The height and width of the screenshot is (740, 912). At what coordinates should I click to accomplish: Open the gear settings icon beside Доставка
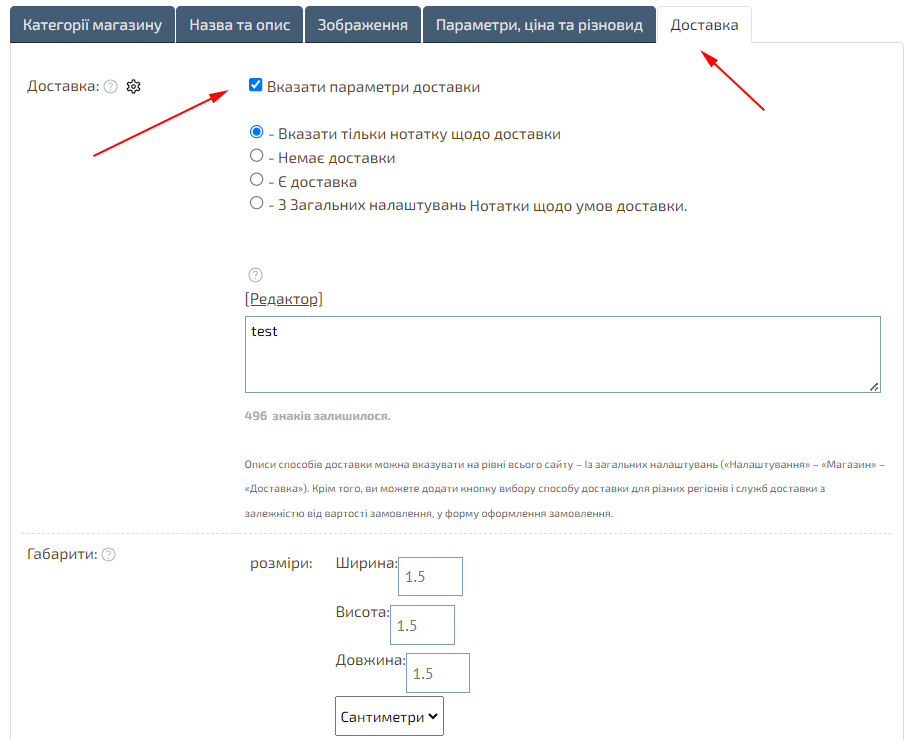point(134,87)
